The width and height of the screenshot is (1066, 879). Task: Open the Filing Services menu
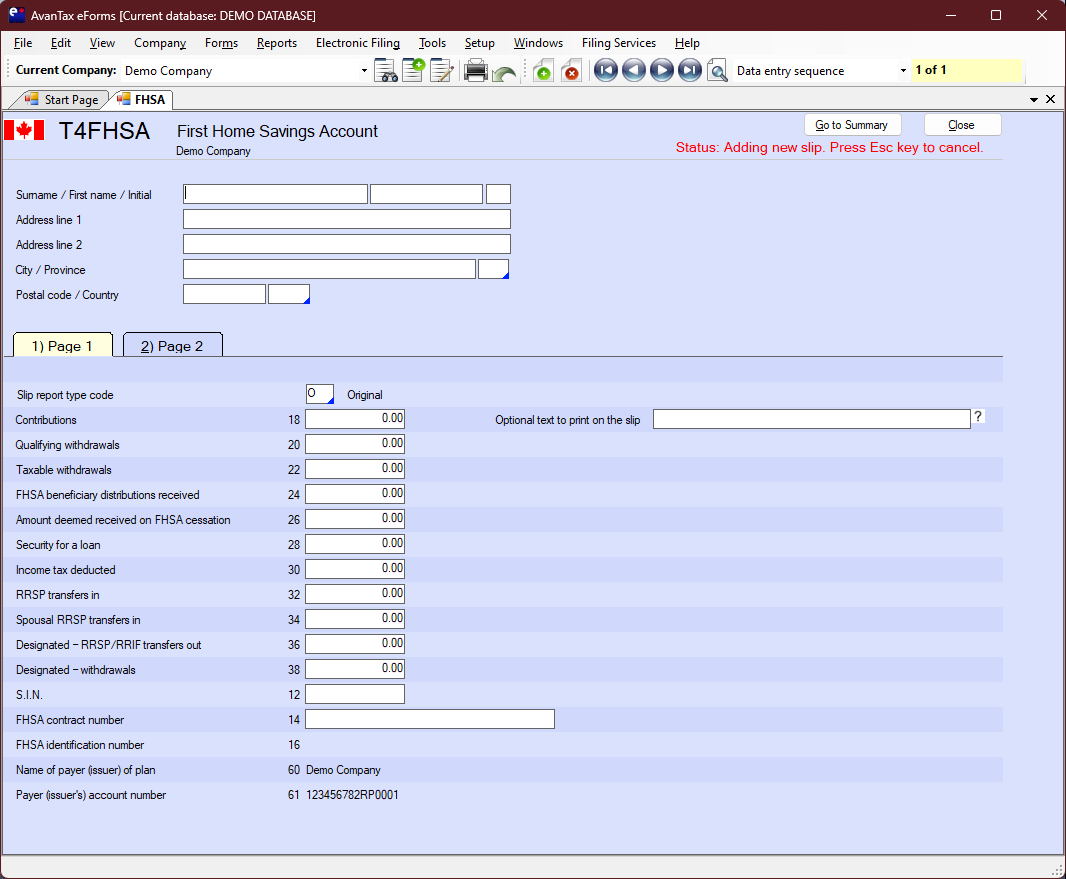tap(618, 43)
